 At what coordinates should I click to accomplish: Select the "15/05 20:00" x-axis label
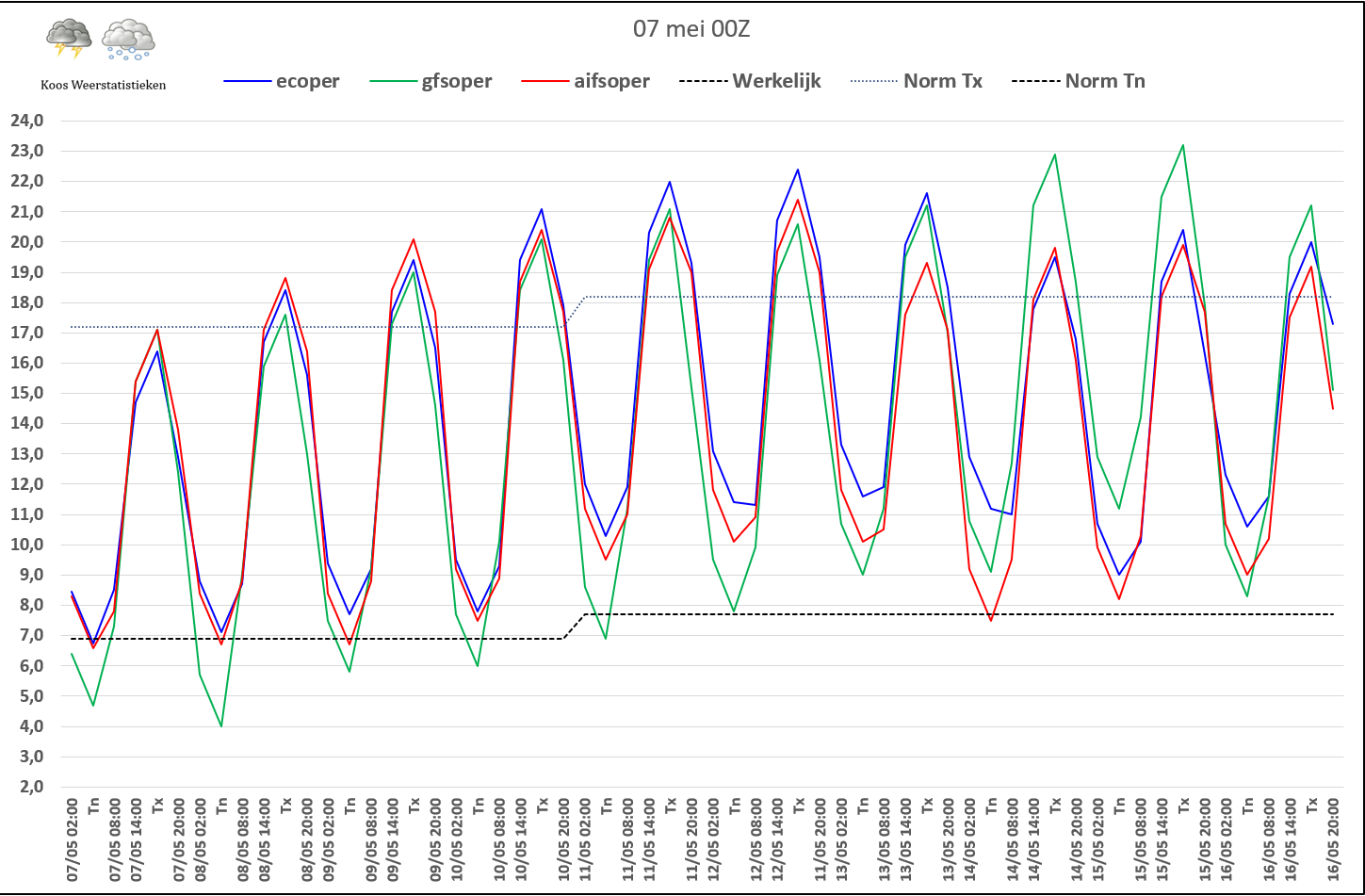(x=1204, y=839)
